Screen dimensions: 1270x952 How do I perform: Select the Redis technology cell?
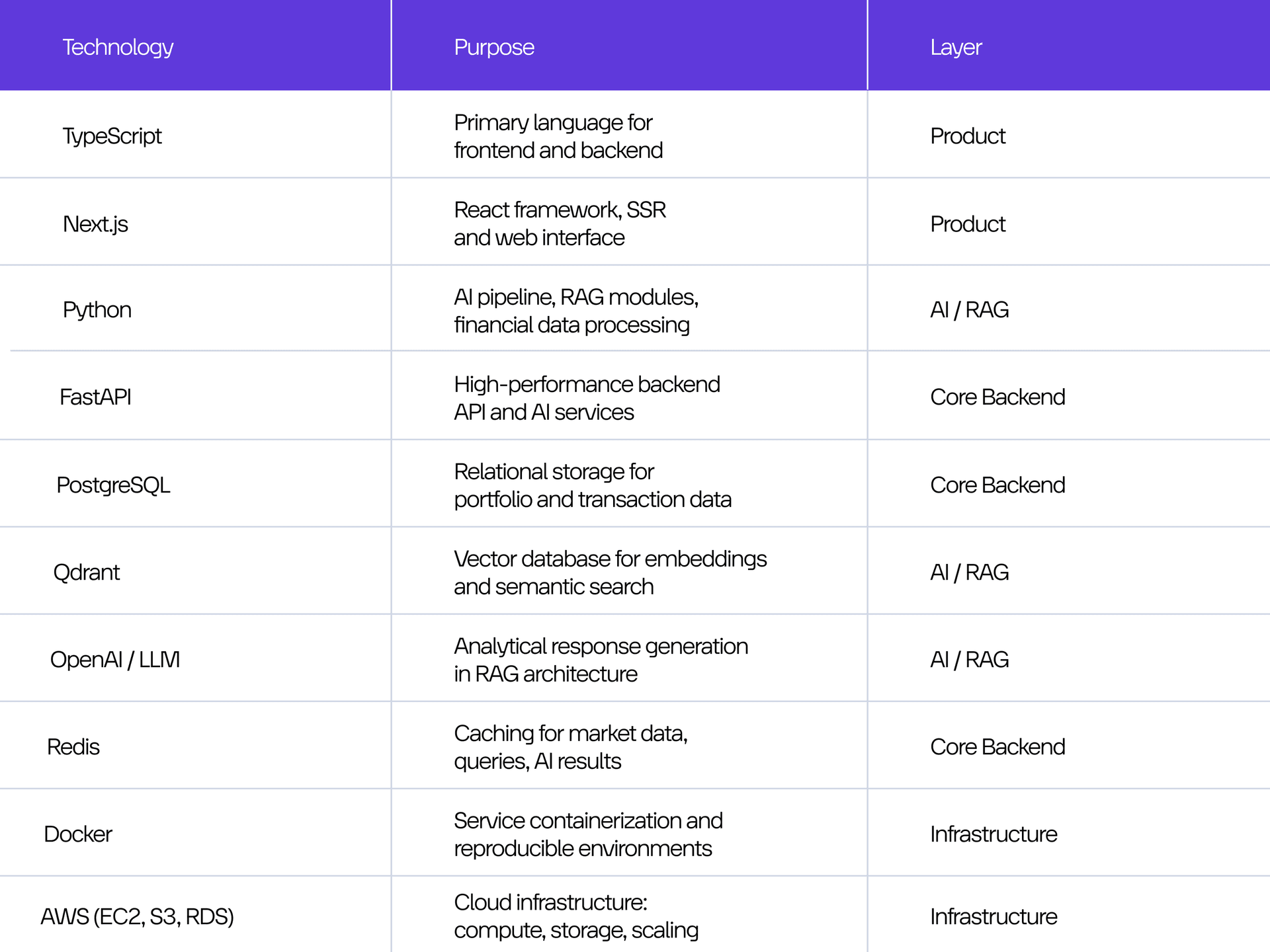click(x=73, y=747)
